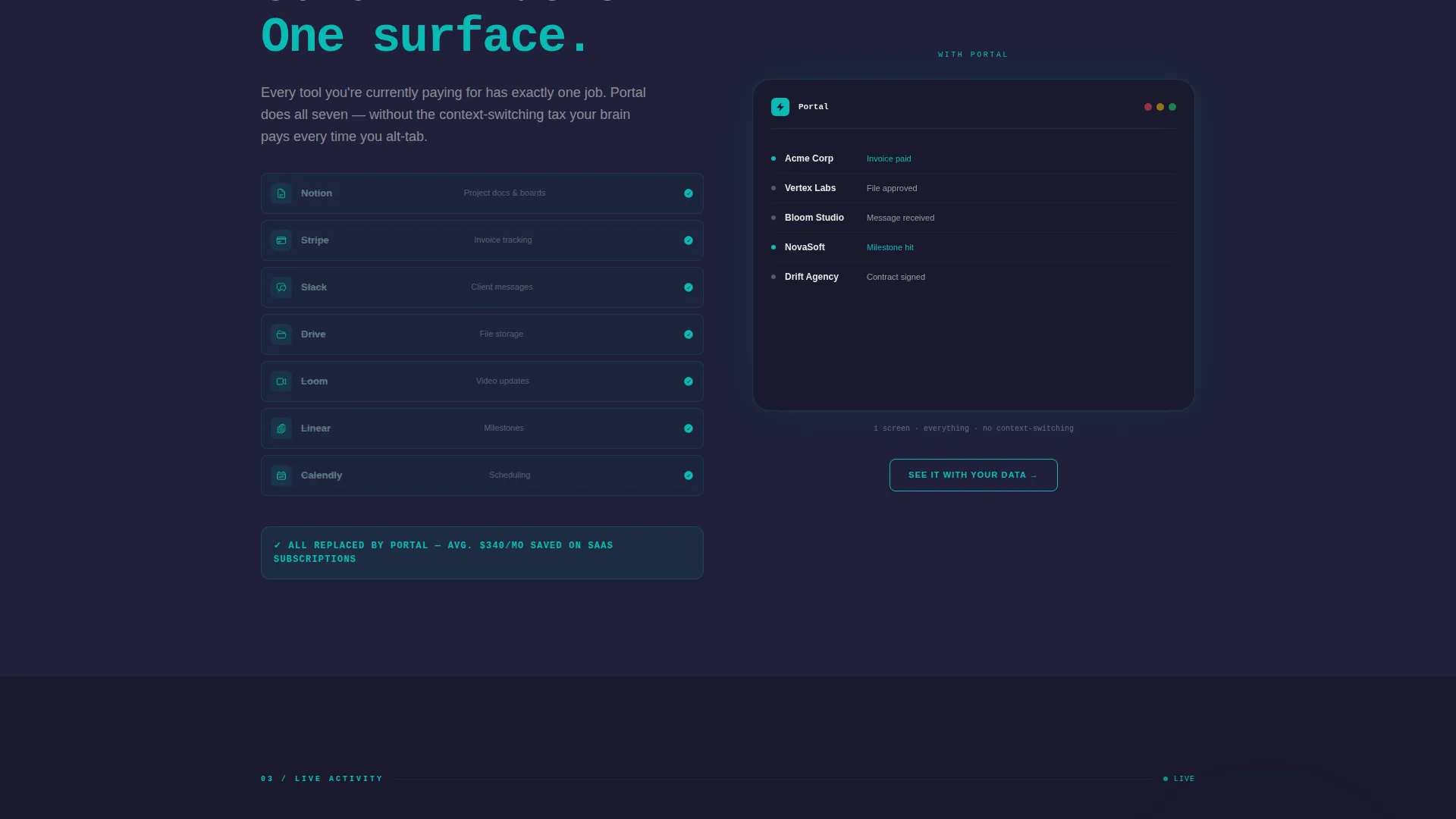This screenshot has width=1456, height=819.
Task: Click the checkmark on the Calendly row
Action: [x=689, y=475]
